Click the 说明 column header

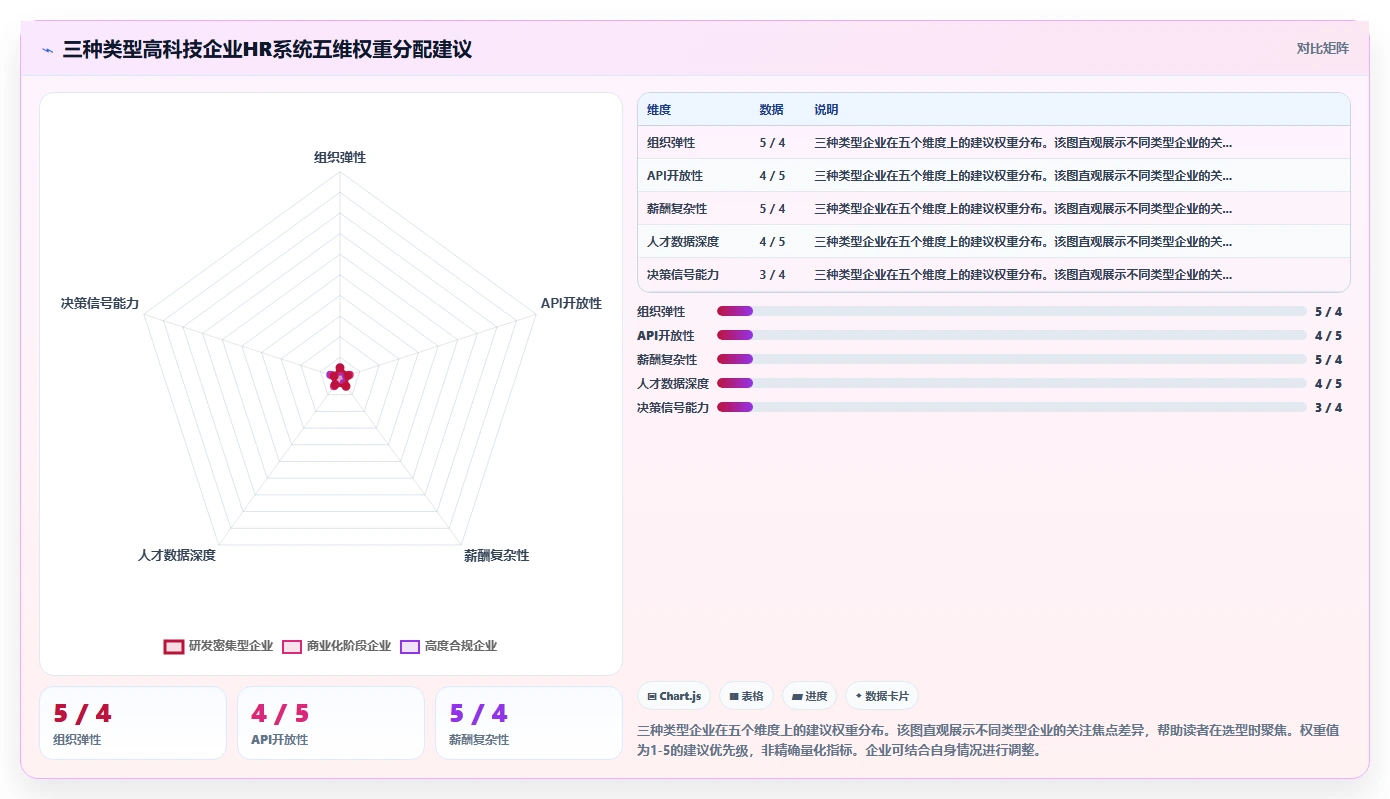pos(826,109)
